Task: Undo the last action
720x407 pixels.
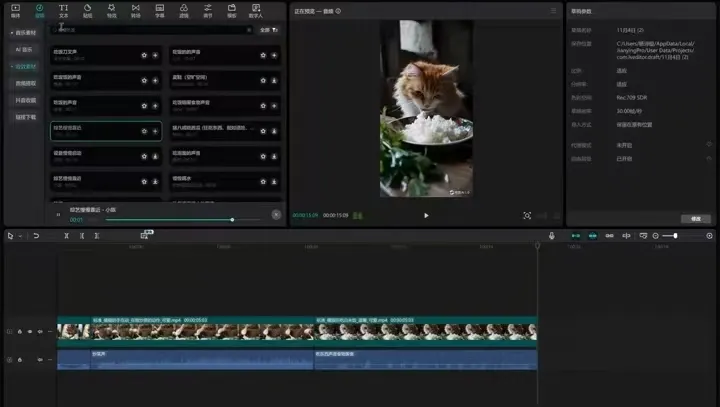Action: (36, 236)
